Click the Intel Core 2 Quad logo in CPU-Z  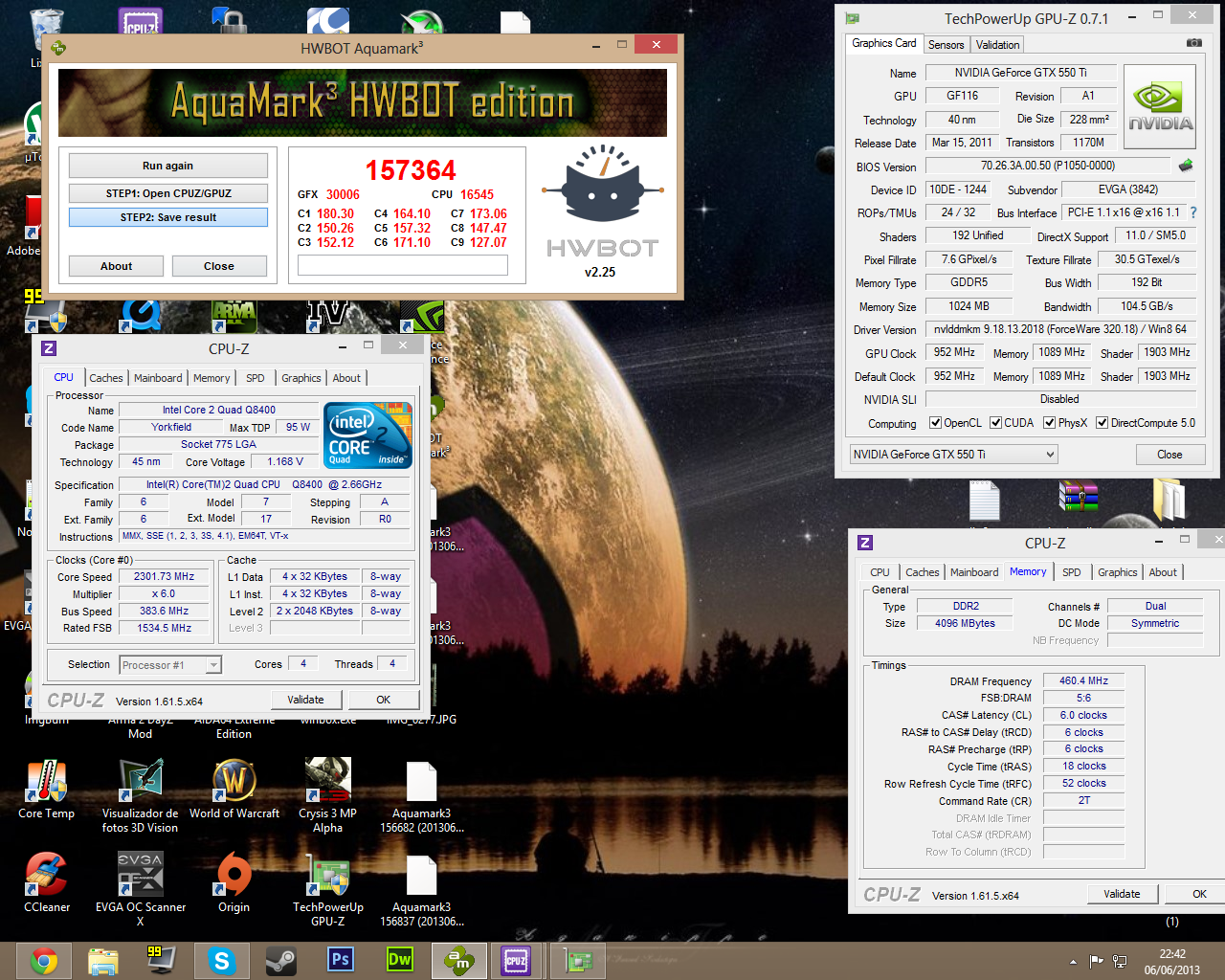367,434
